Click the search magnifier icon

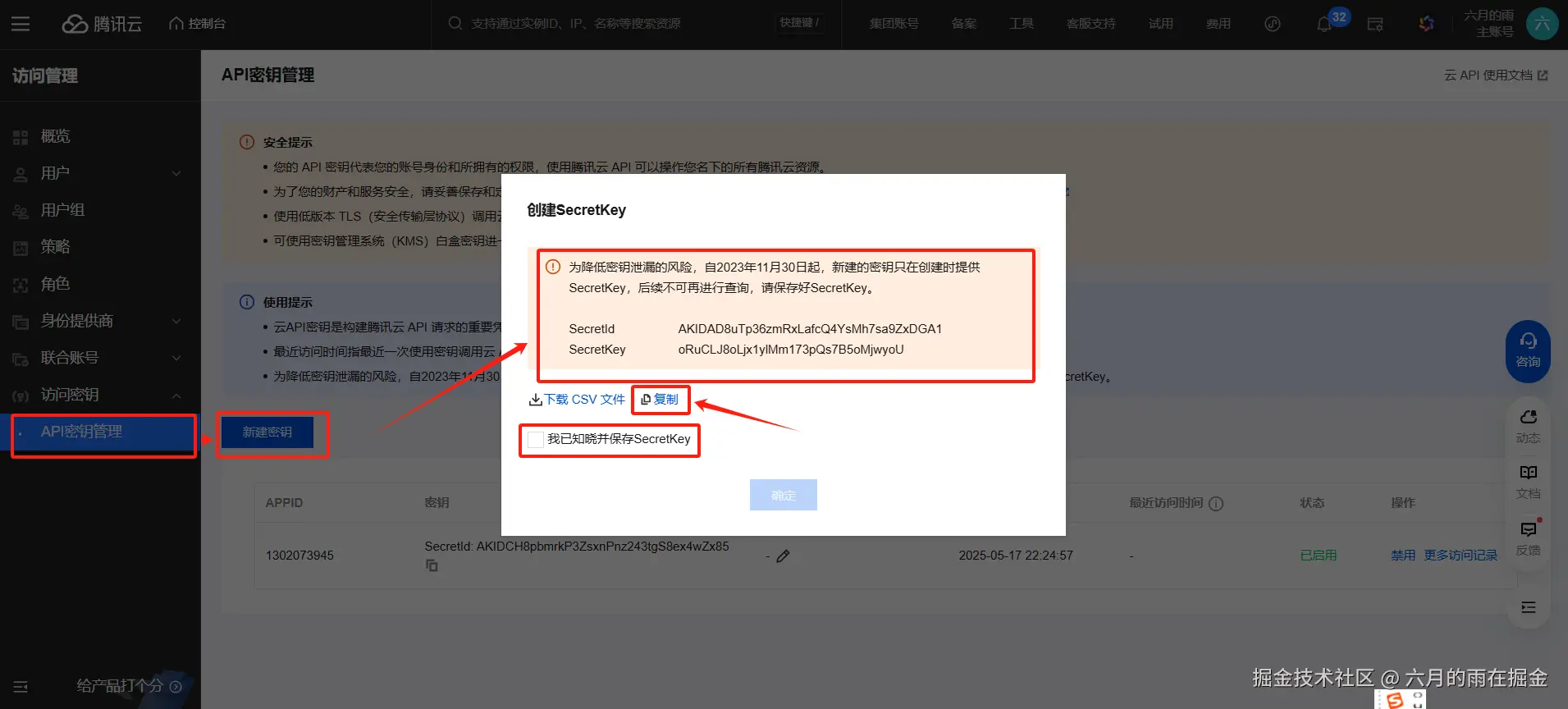(455, 24)
